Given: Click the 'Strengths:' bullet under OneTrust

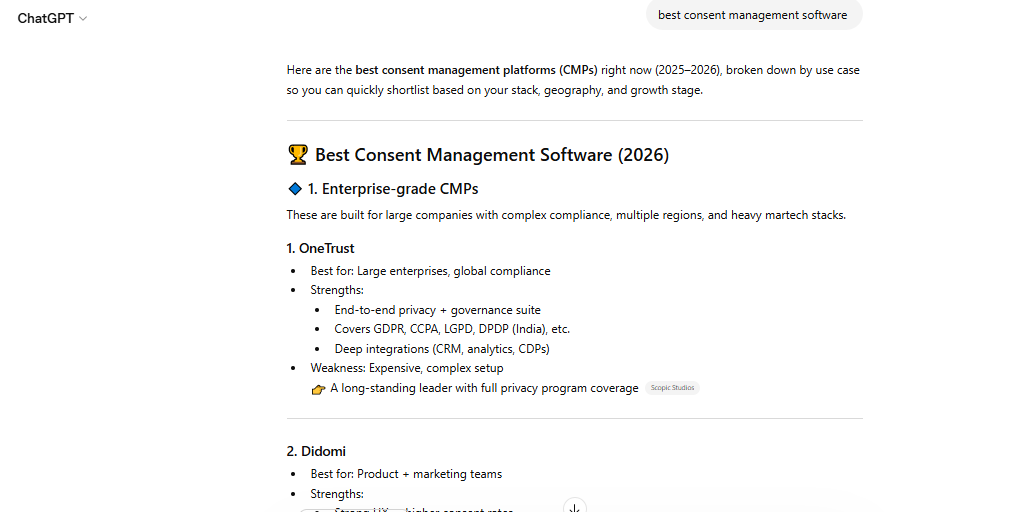Looking at the screenshot, I should pos(337,290).
